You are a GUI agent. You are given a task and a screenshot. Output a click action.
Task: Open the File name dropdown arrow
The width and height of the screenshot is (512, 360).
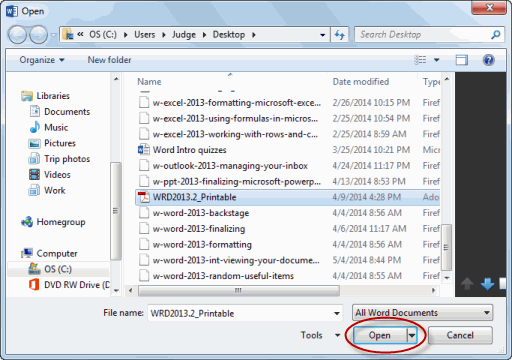pos(337,313)
